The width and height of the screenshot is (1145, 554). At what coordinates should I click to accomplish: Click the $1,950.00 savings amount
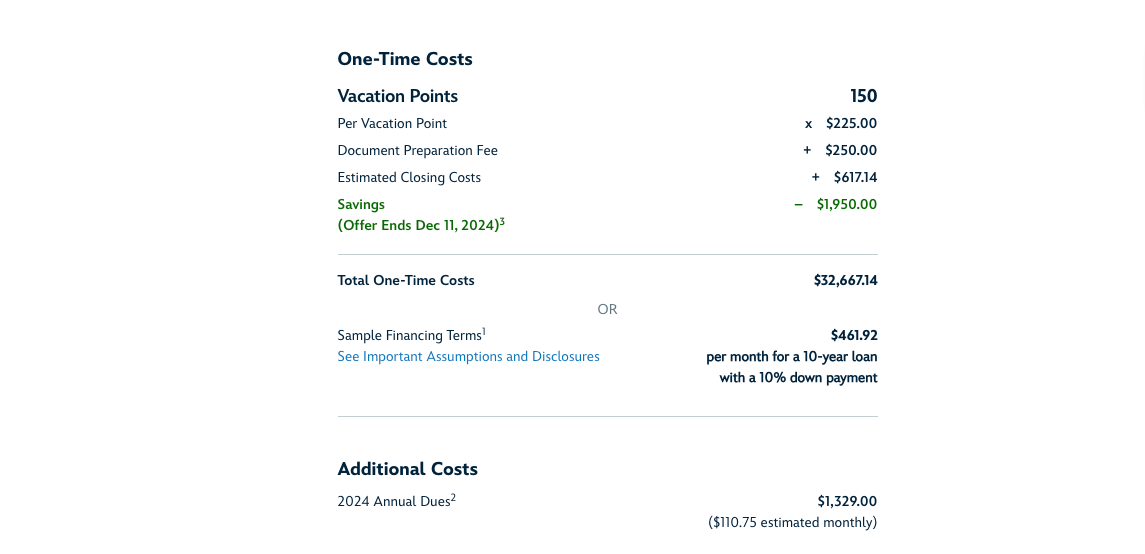coord(846,205)
